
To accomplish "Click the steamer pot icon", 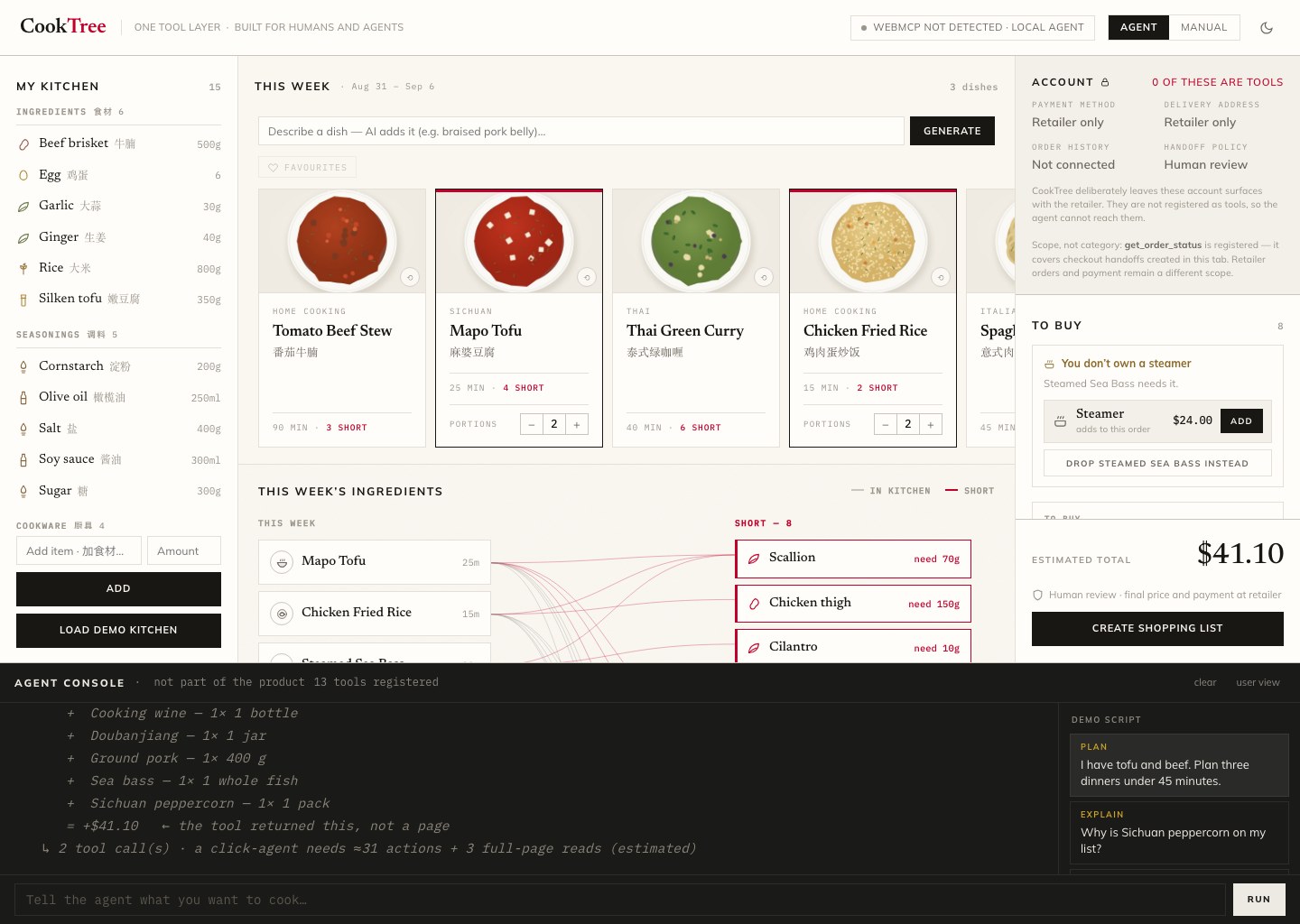I will 1060,421.
